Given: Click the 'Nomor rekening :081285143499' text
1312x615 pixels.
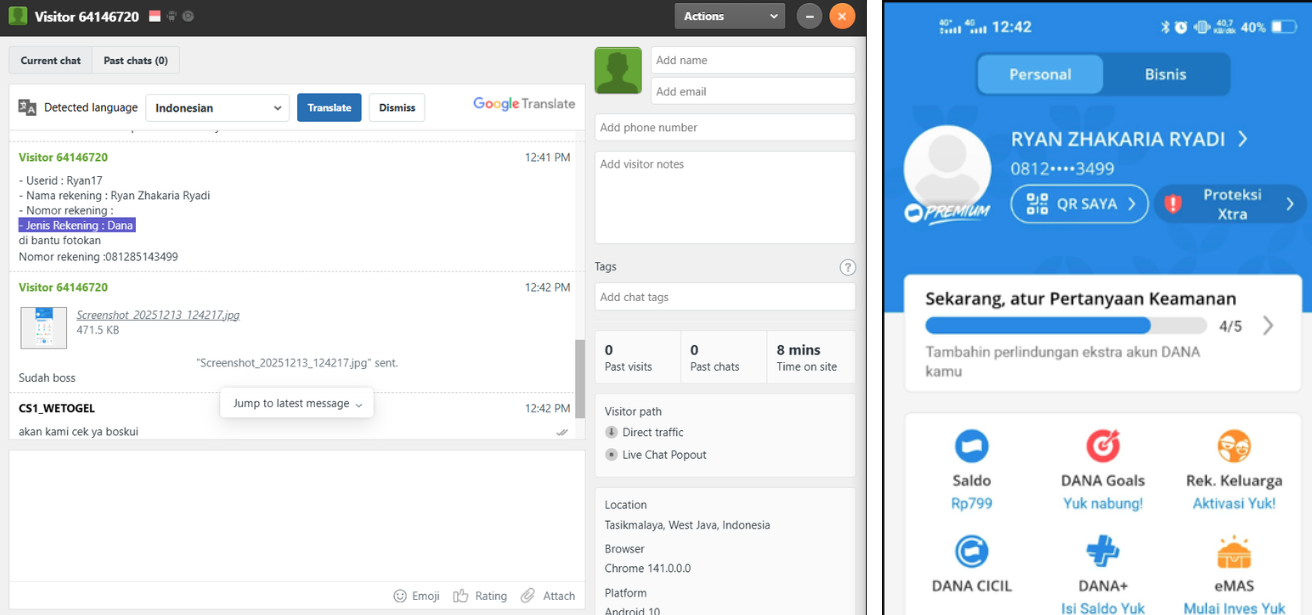Looking at the screenshot, I should [98, 257].
